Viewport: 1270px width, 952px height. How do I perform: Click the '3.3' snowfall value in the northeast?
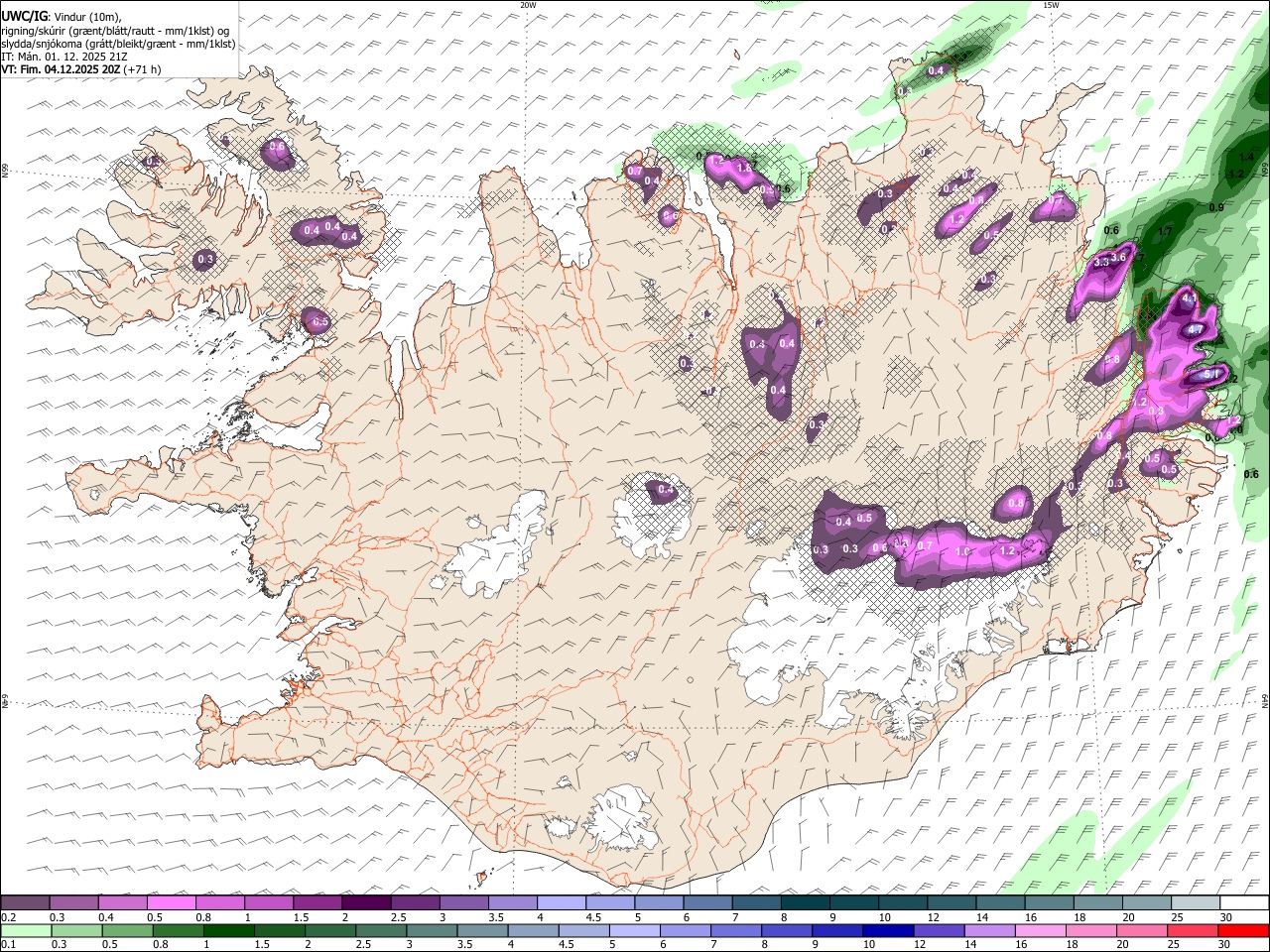point(1100,264)
